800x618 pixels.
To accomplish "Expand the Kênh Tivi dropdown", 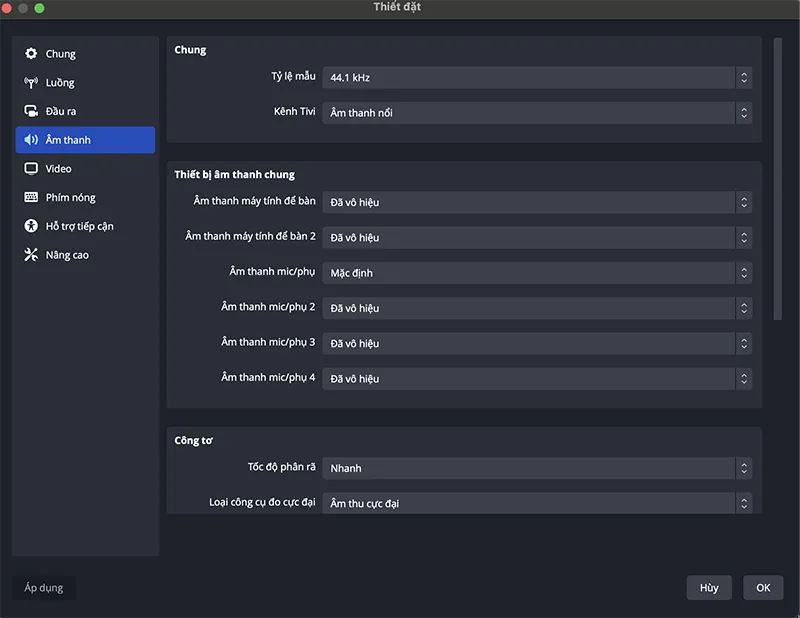I will [x=536, y=113].
